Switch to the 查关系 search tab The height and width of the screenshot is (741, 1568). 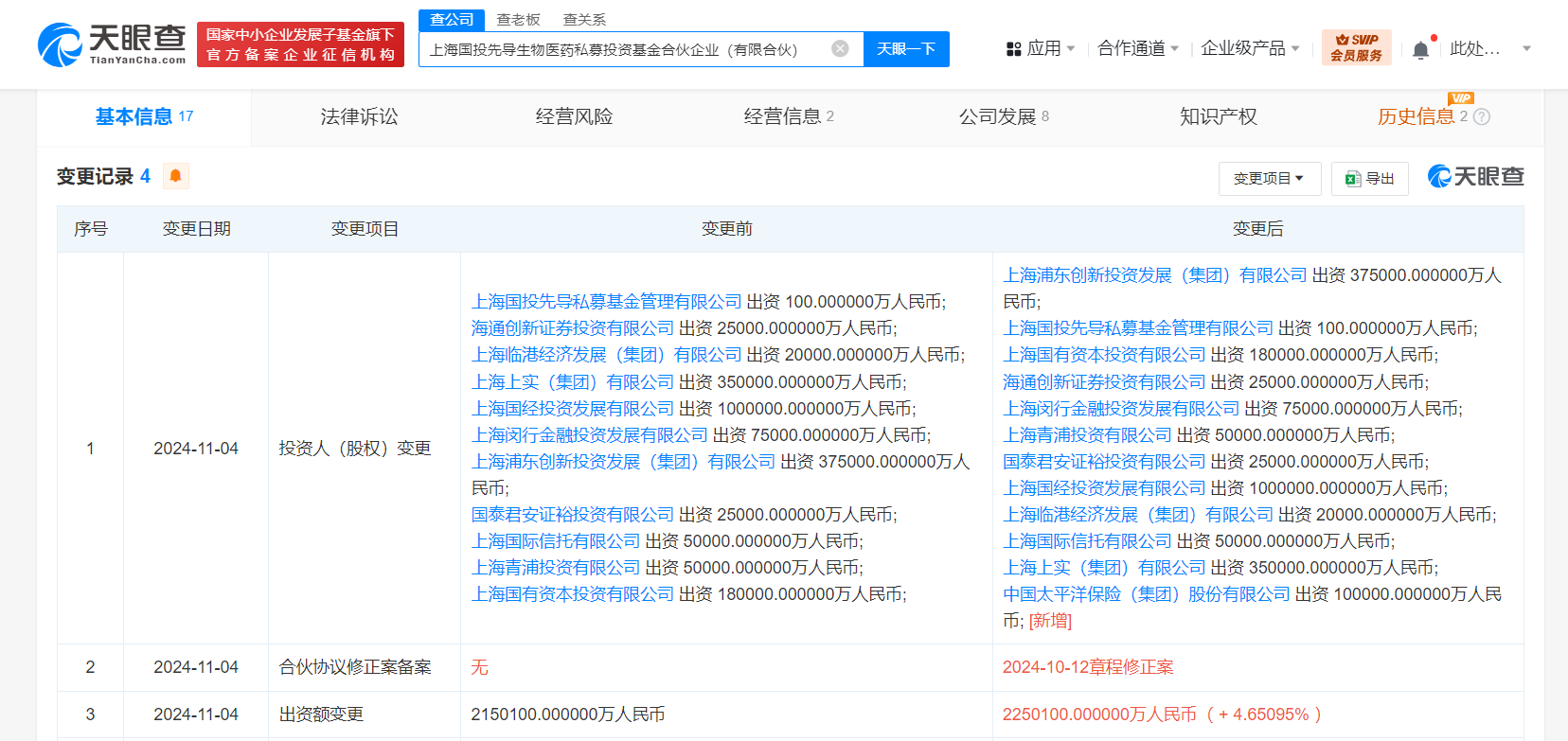click(x=584, y=19)
